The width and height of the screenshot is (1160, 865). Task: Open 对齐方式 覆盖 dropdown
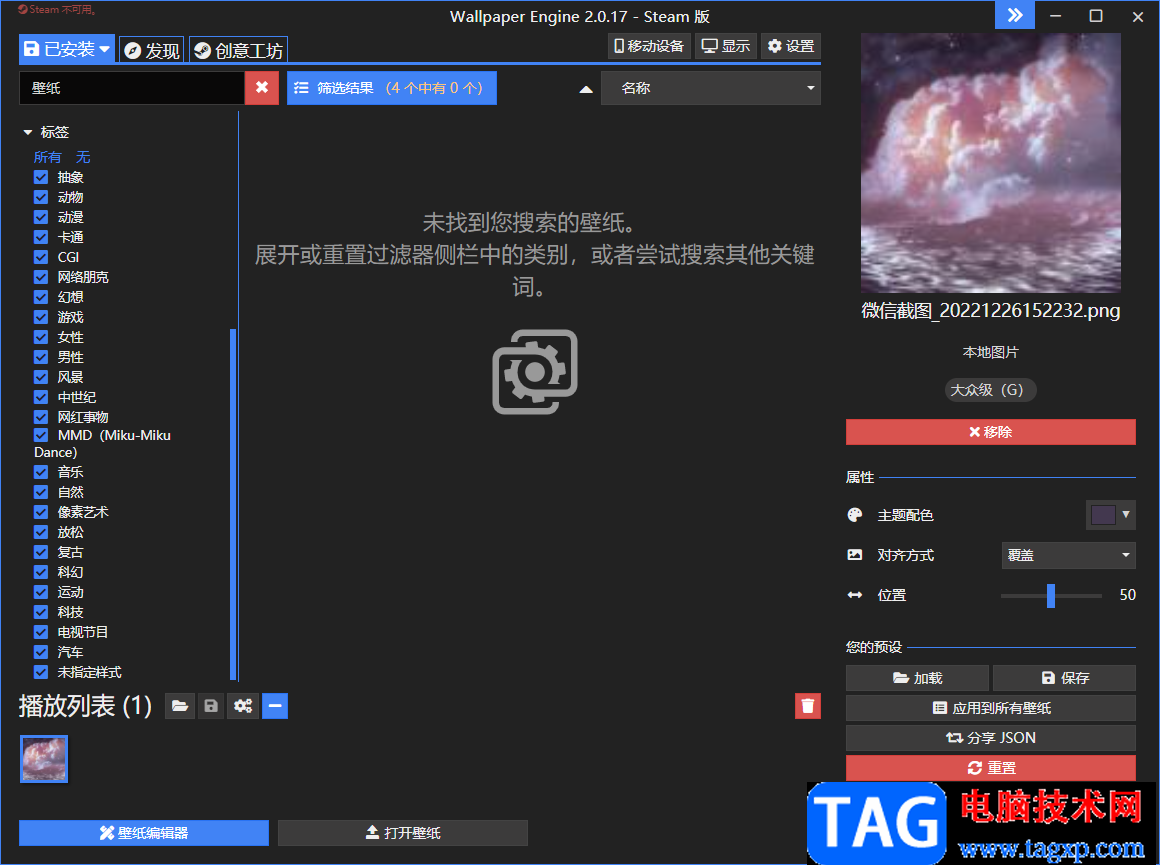(x=1068, y=555)
